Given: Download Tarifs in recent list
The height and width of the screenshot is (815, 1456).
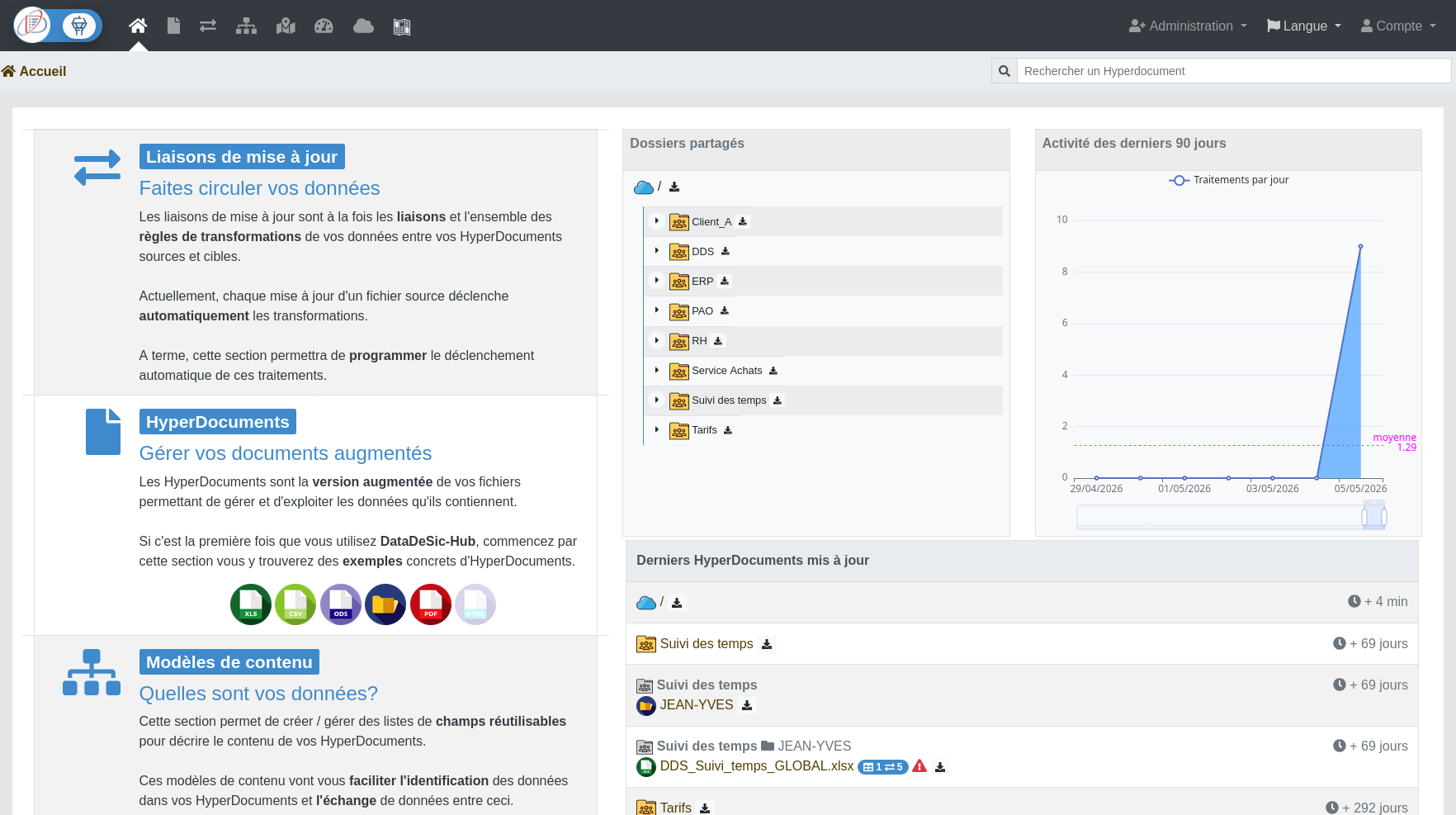Looking at the screenshot, I should point(705,808).
